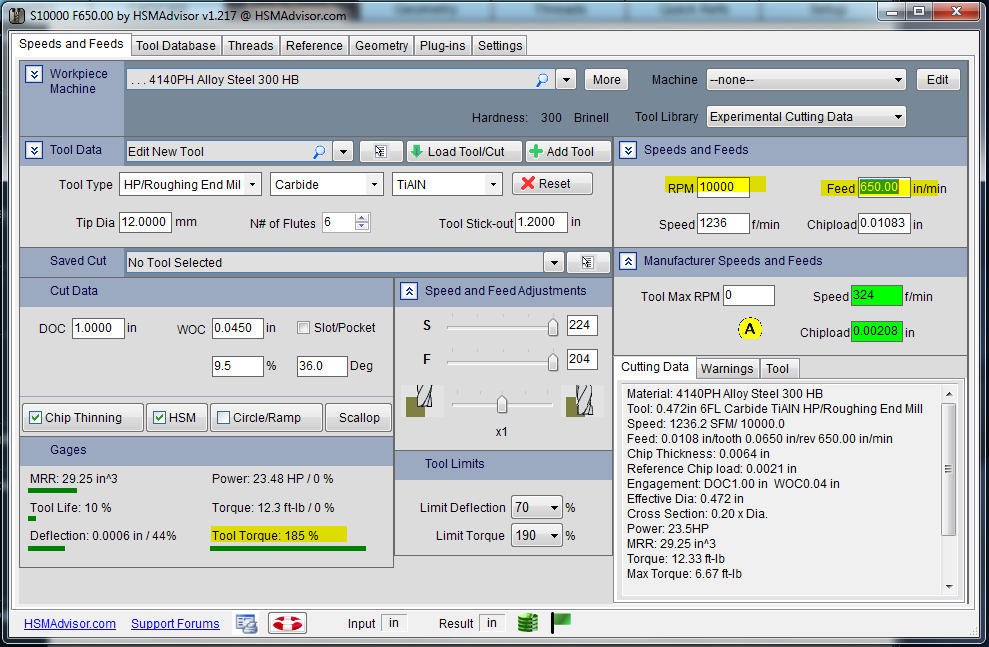
Task: Click the saved cut list icon button
Action: pyautogui.click(x=587, y=262)
